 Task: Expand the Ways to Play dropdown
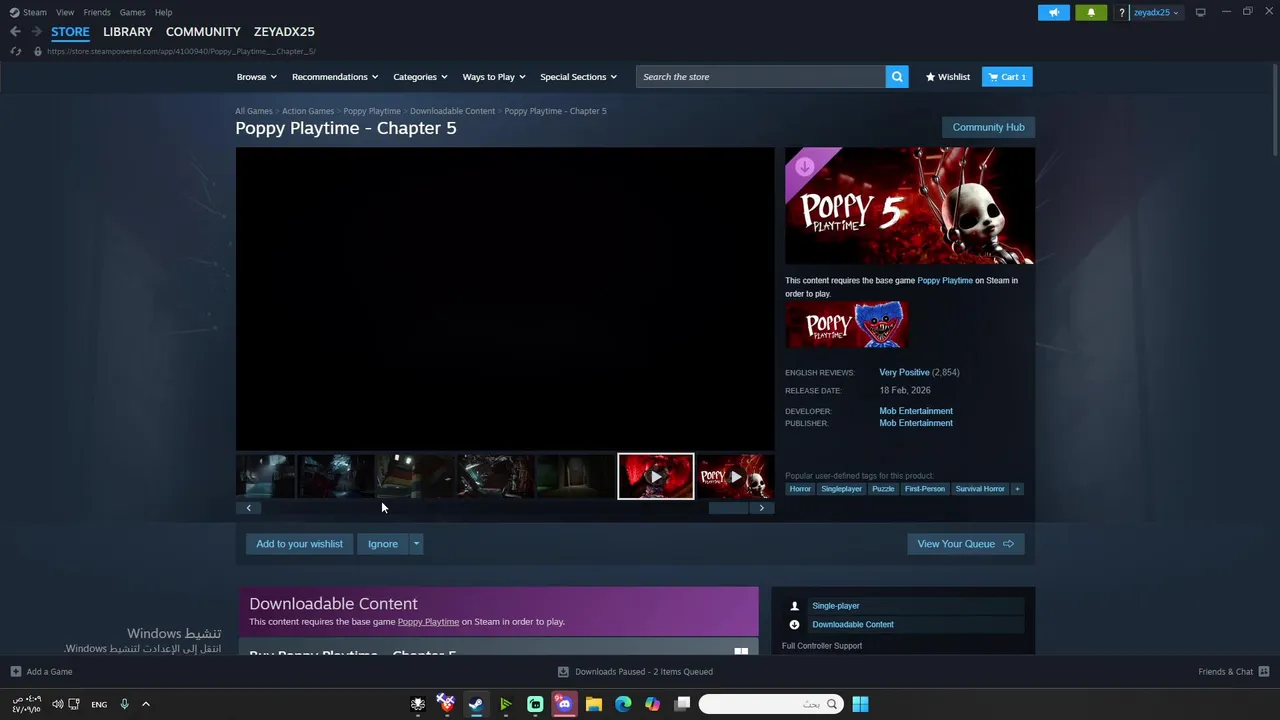point(494,77)
